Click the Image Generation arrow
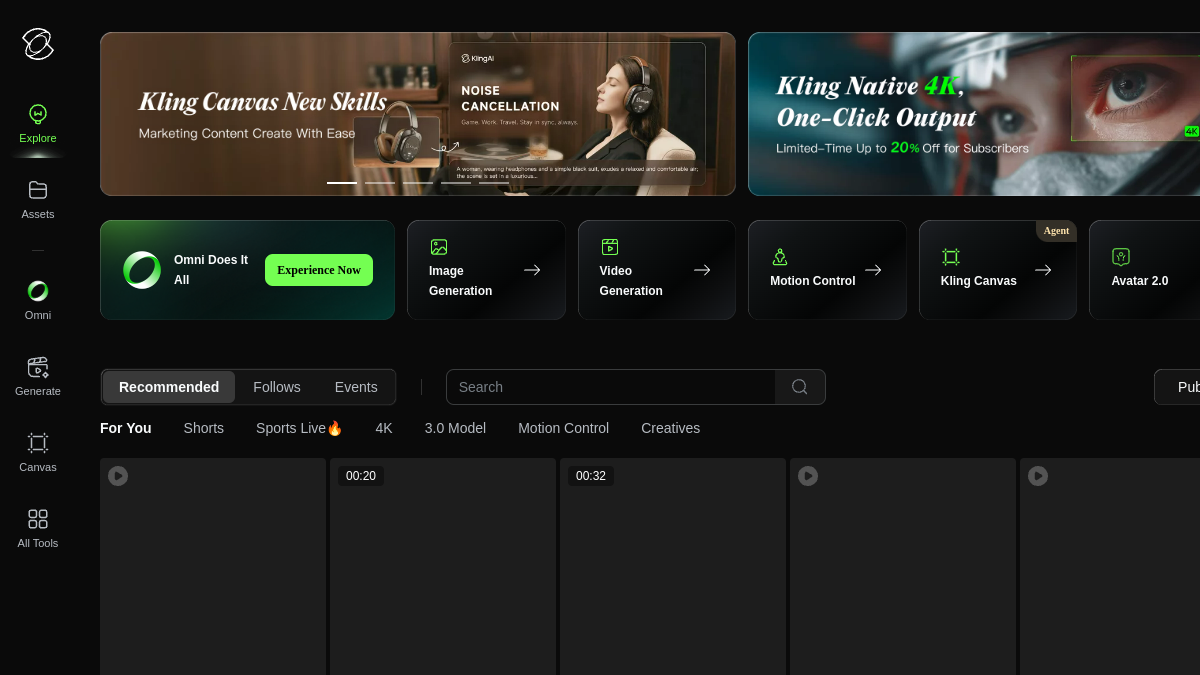Viewport: 1200px width, 675px height. [532, 270]
